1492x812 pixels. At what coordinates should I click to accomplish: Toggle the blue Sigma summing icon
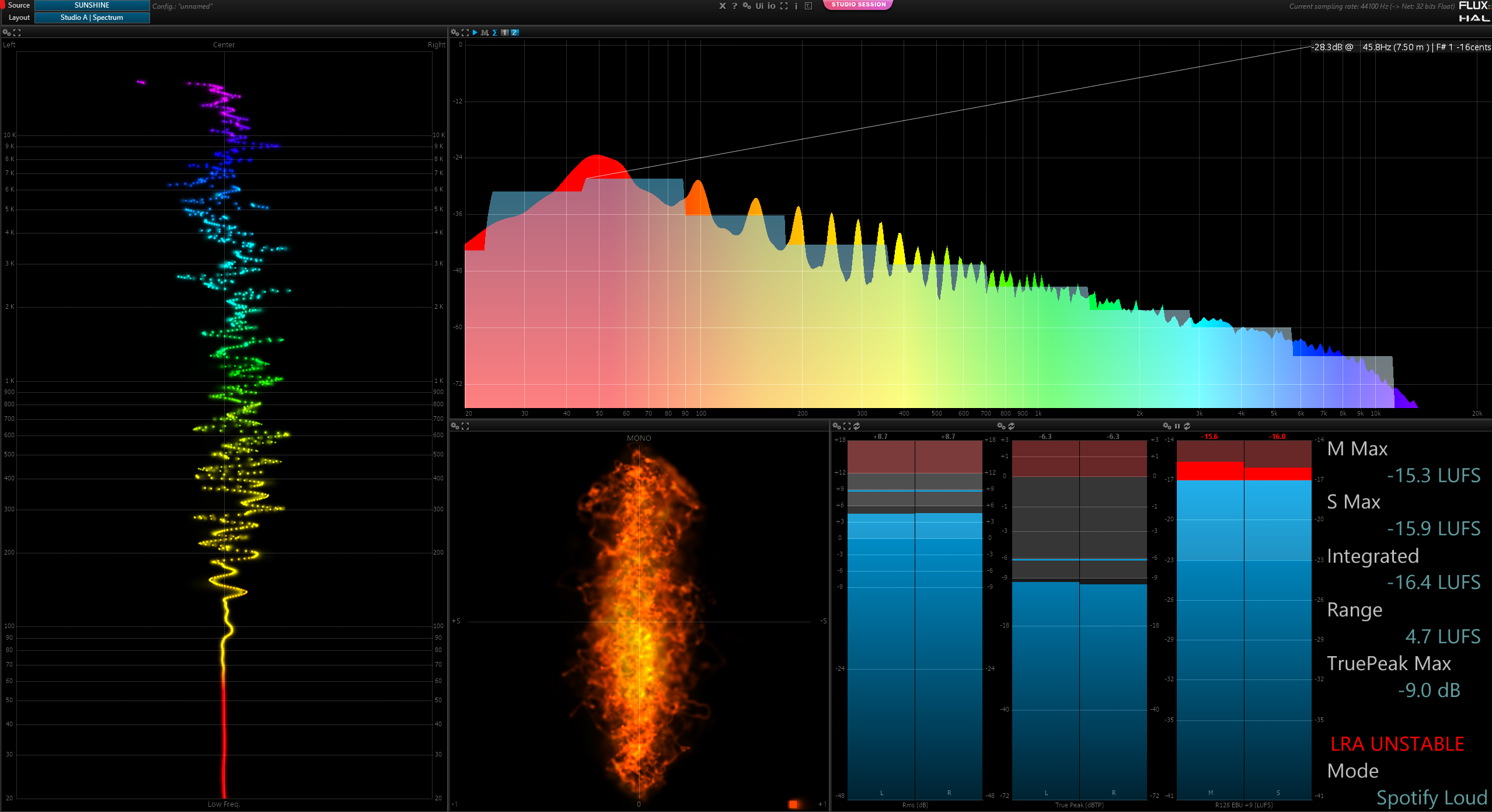pos(495,33)
